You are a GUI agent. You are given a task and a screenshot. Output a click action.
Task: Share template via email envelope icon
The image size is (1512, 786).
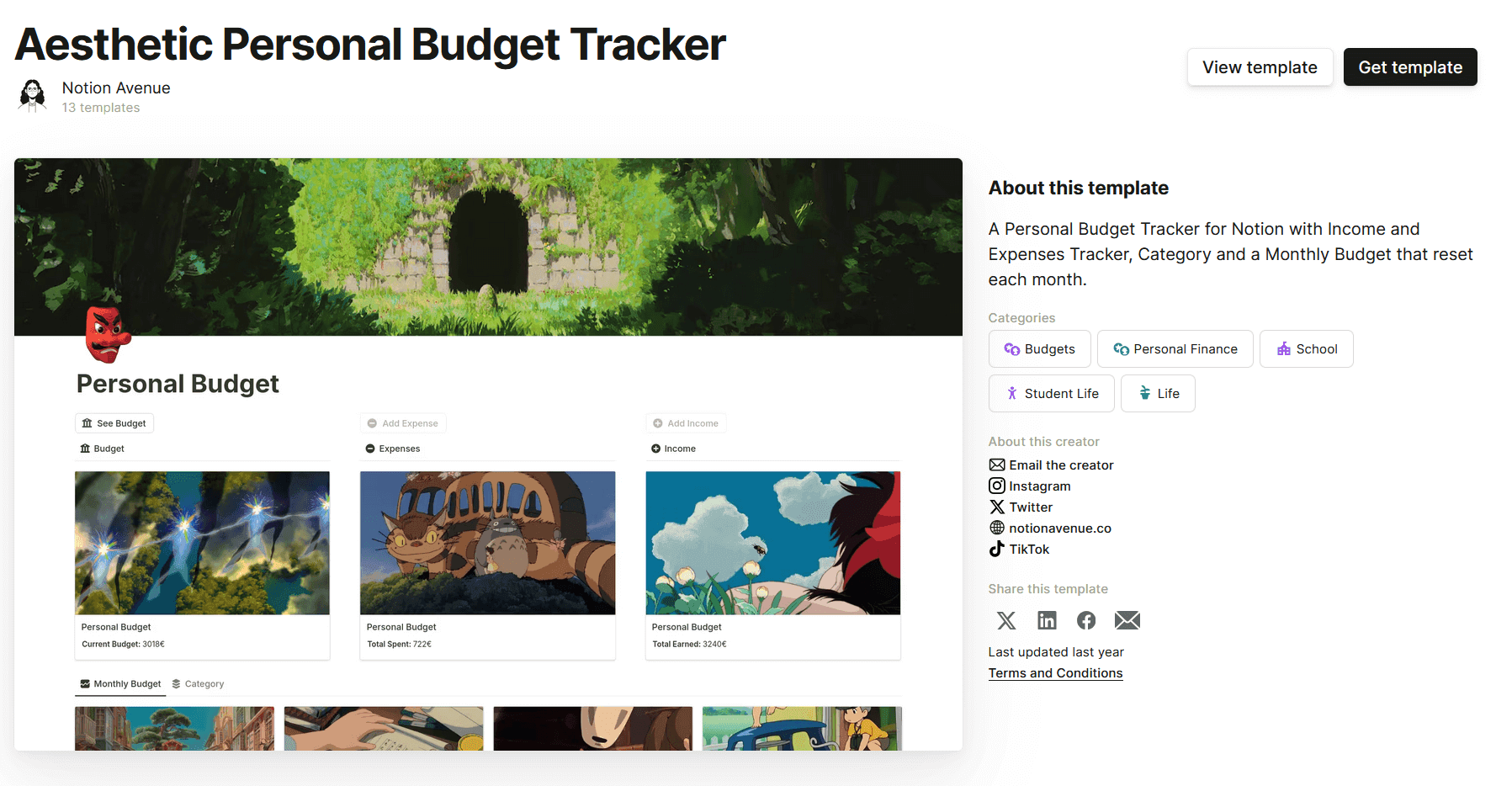coord(1127,620)
